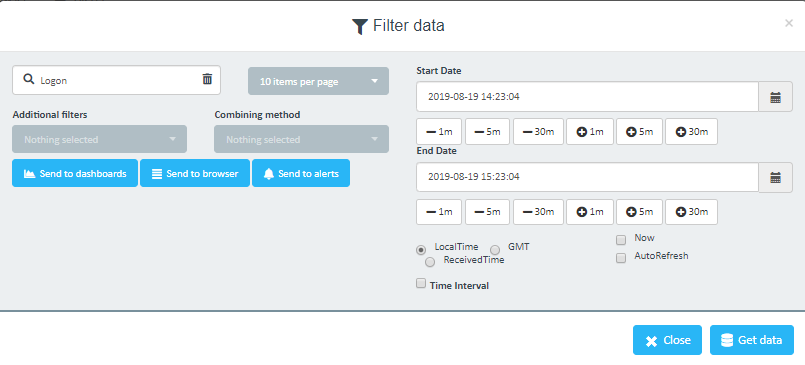Select the LocalTime radio button
The height and width of the screenshot is (365, 805).
pyautogui.click(x=421, y=250)
